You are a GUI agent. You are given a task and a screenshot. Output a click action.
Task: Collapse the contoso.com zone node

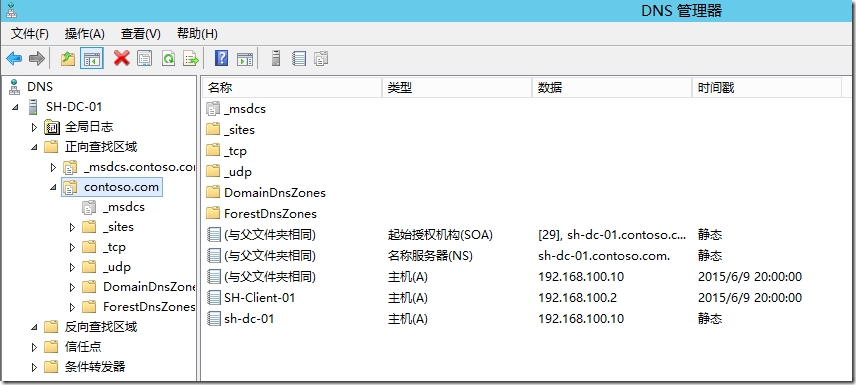[x=54, y=187]
